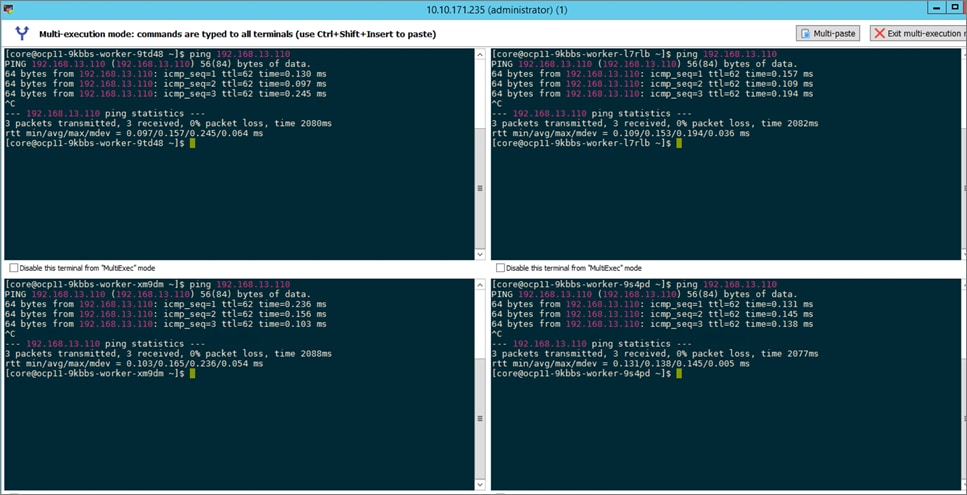This screenshot has width=967, height=495.
Task: Click the '^C' line in worker-9s4pd terminal
Action: (496, 334)
